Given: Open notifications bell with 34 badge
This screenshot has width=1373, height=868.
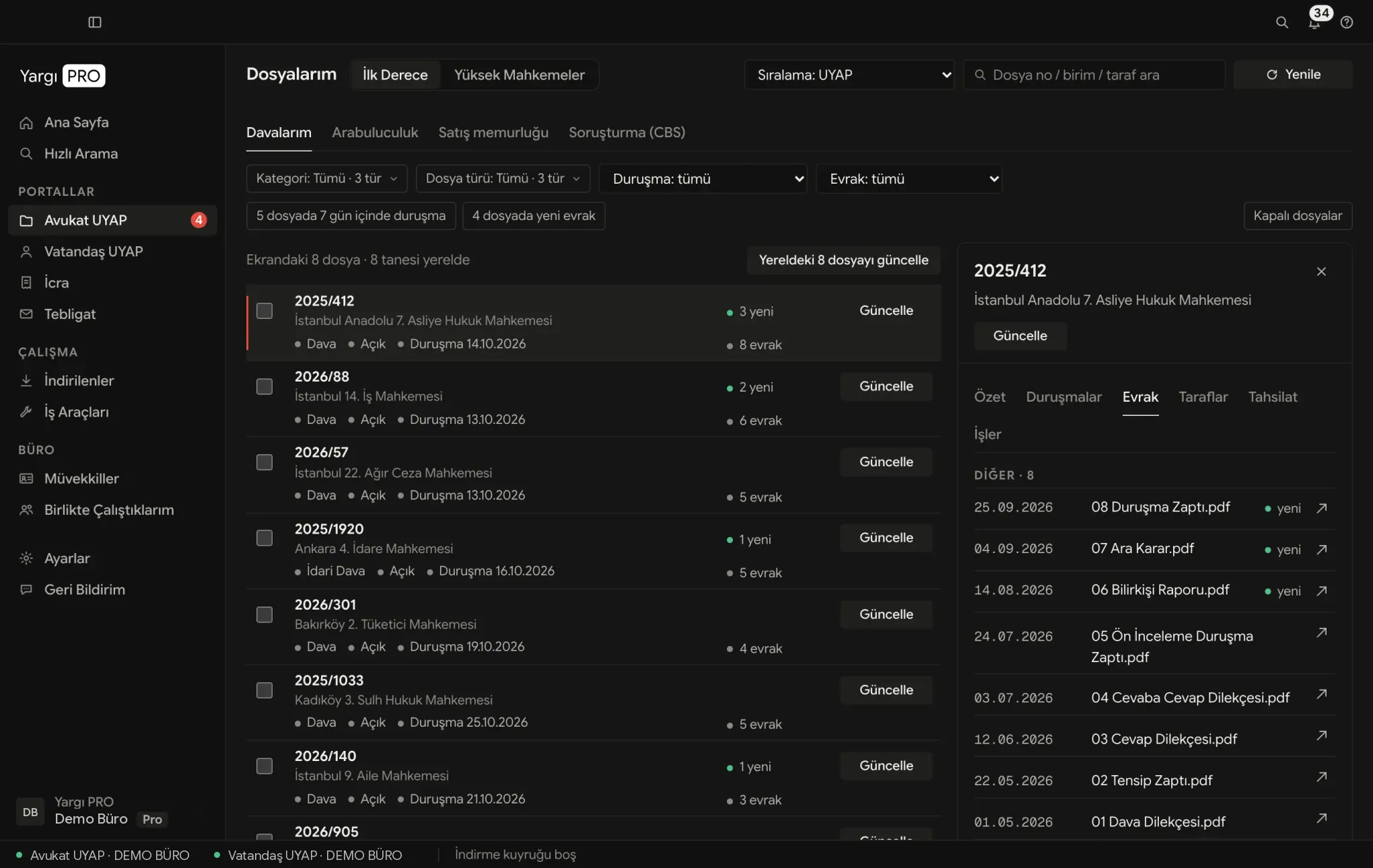Looking at the screenshot, I should point(1314,22).
